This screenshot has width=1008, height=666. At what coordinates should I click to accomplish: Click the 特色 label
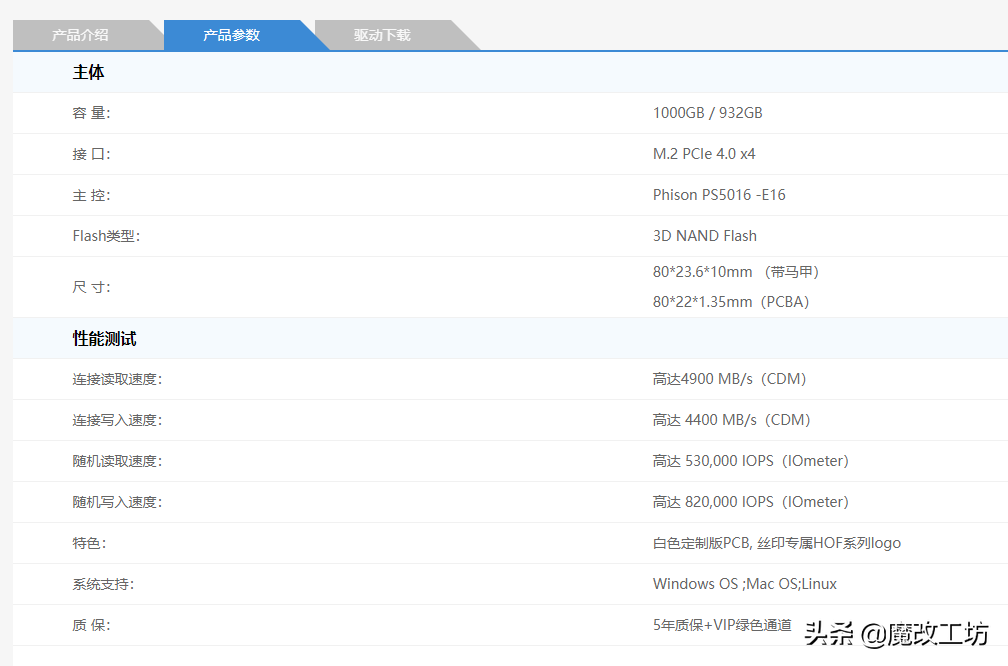pyautogui.click(x=89, y=544)
